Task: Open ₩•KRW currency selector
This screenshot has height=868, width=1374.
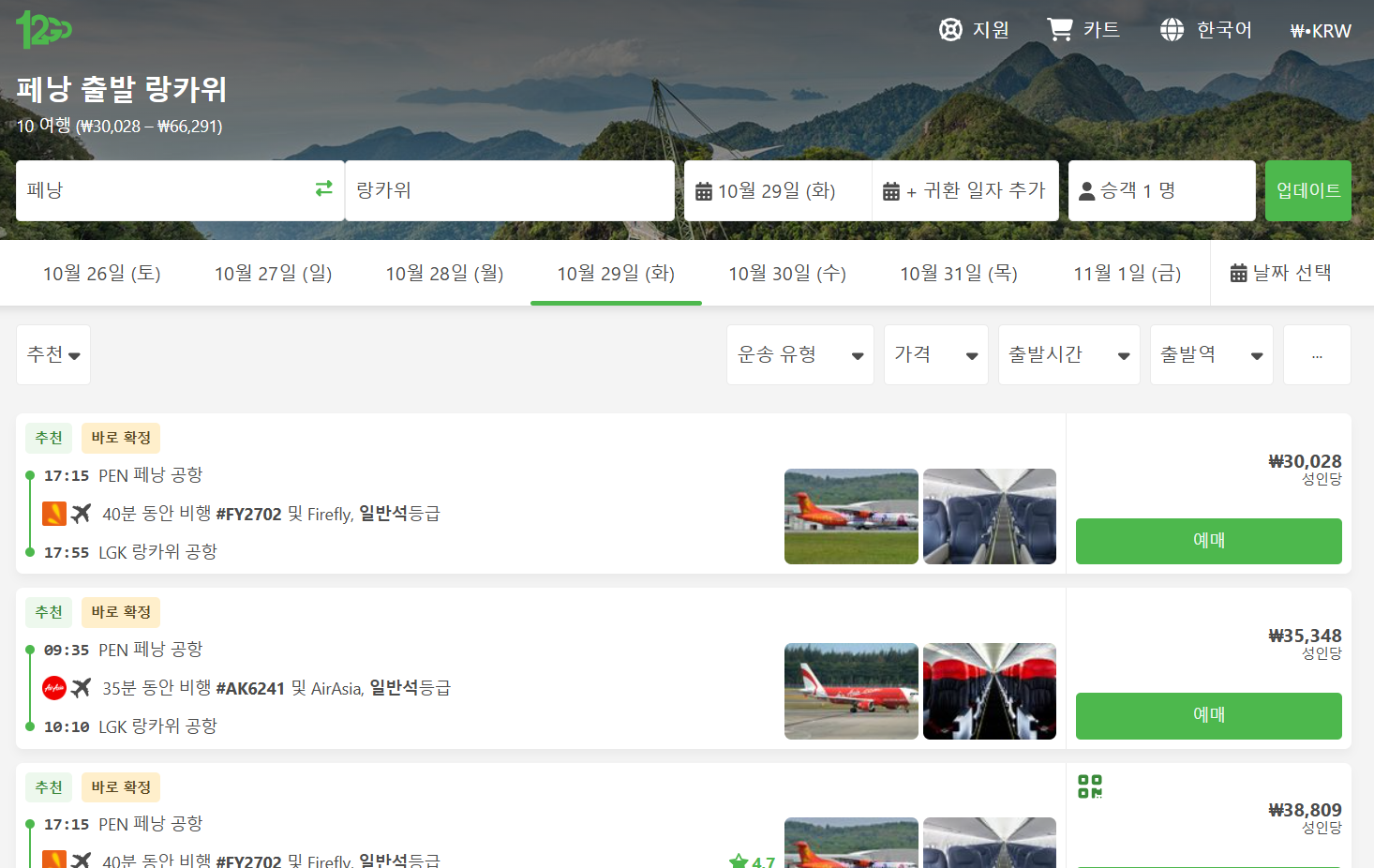Action: (x=1321, y=31)
